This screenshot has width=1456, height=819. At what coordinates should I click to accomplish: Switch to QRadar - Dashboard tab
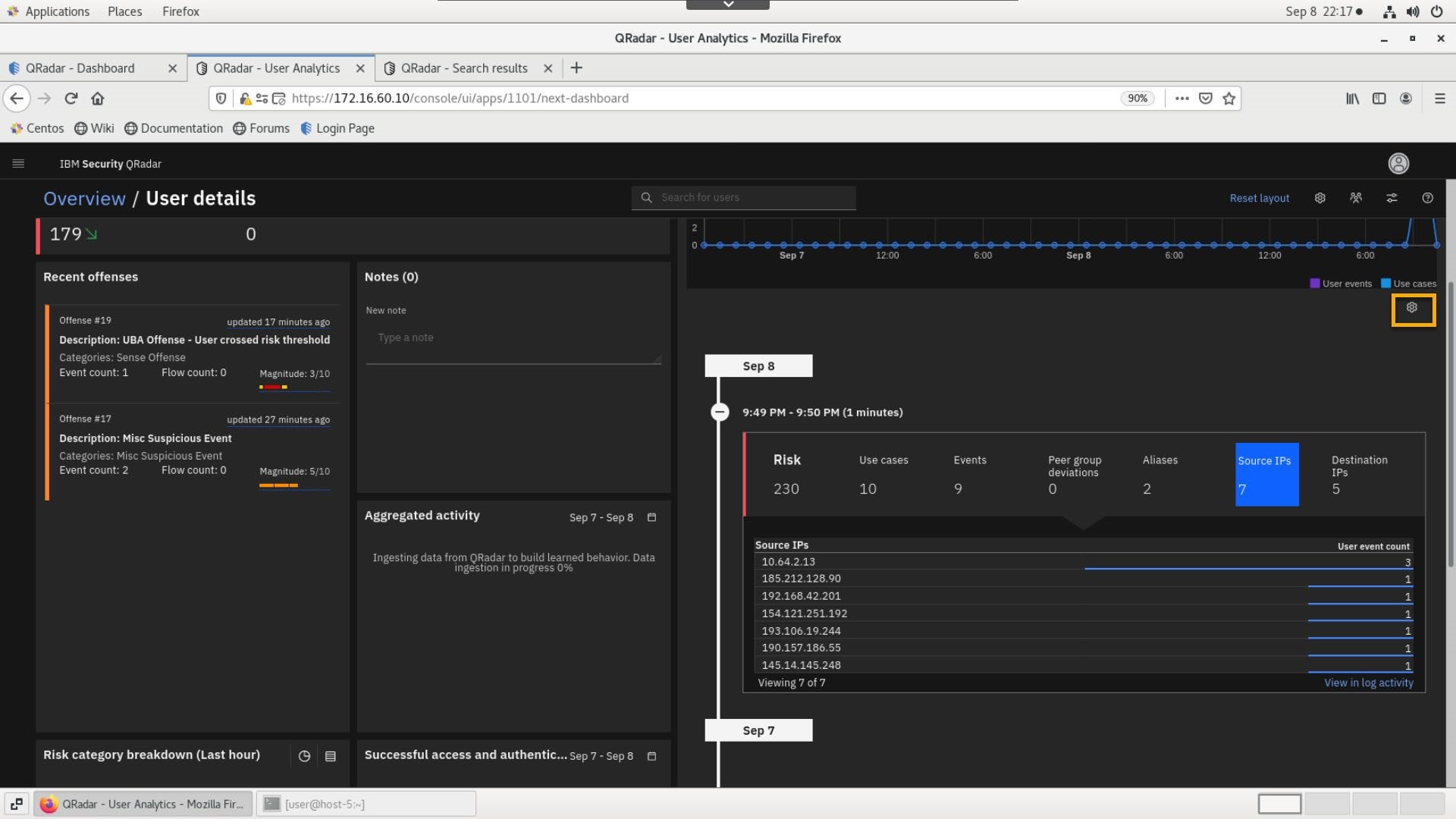[x=80, y=68]
